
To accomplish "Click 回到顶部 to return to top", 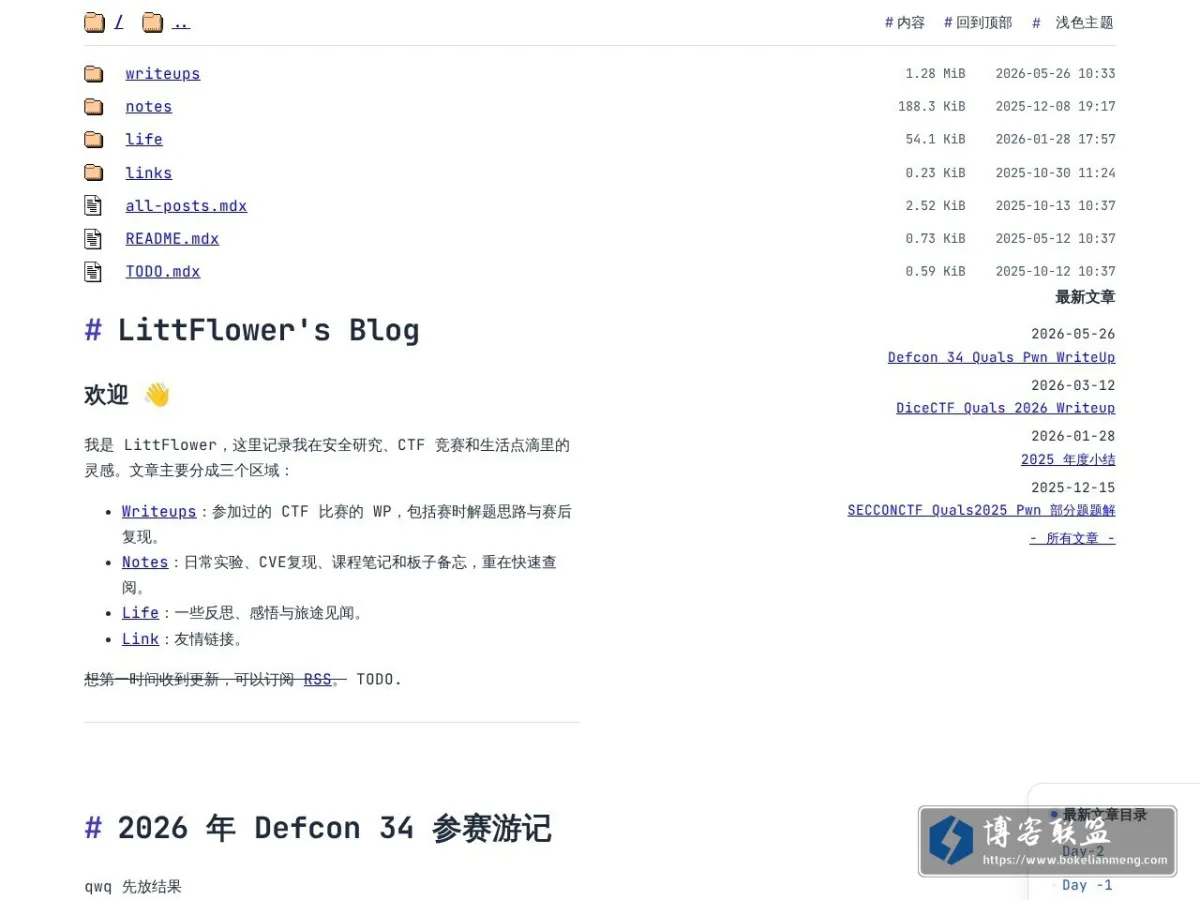I will pos(978,22).
